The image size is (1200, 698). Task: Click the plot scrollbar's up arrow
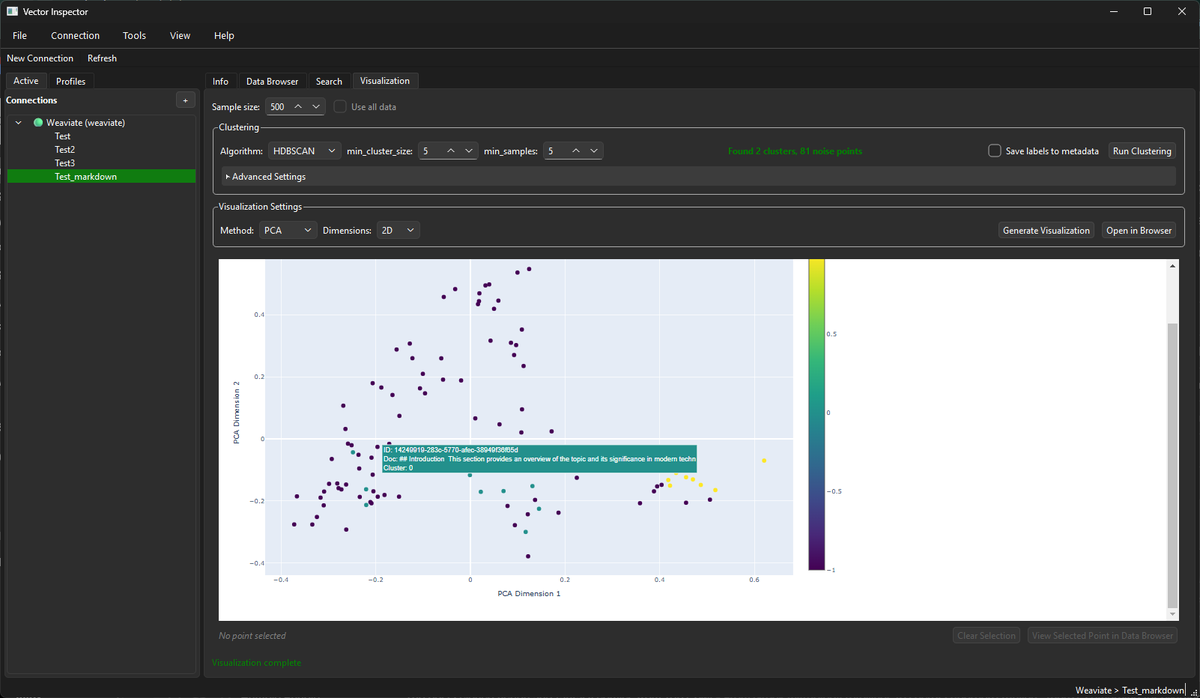(x=1173, y=265)
